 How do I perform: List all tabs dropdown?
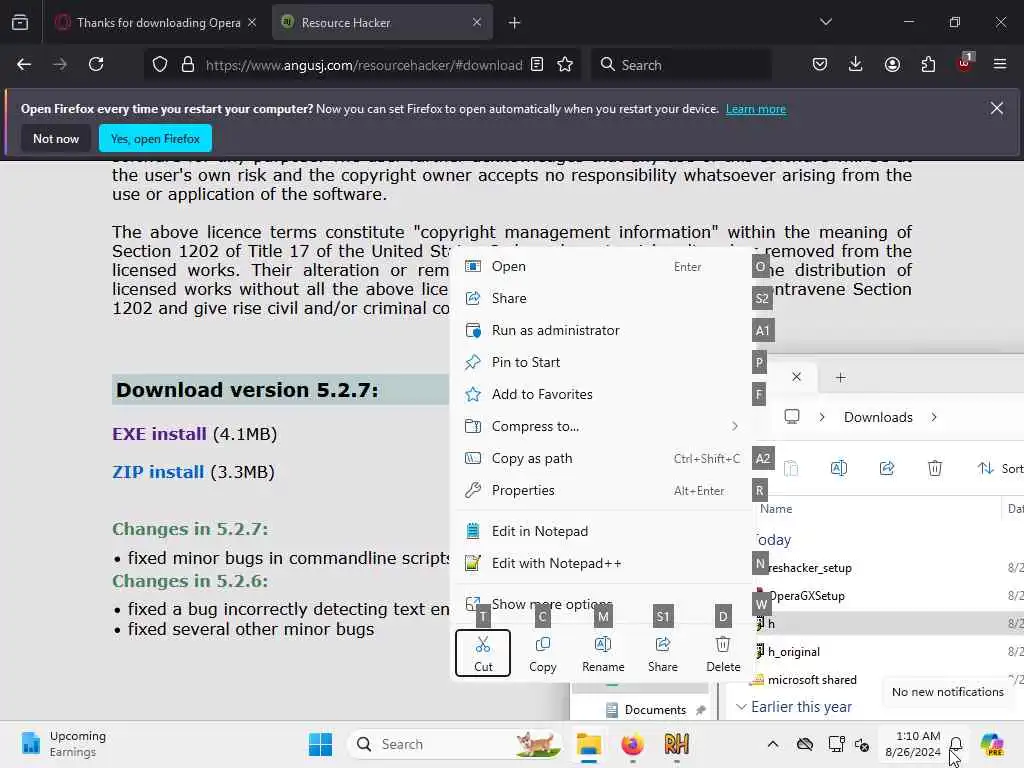(826, 22)
